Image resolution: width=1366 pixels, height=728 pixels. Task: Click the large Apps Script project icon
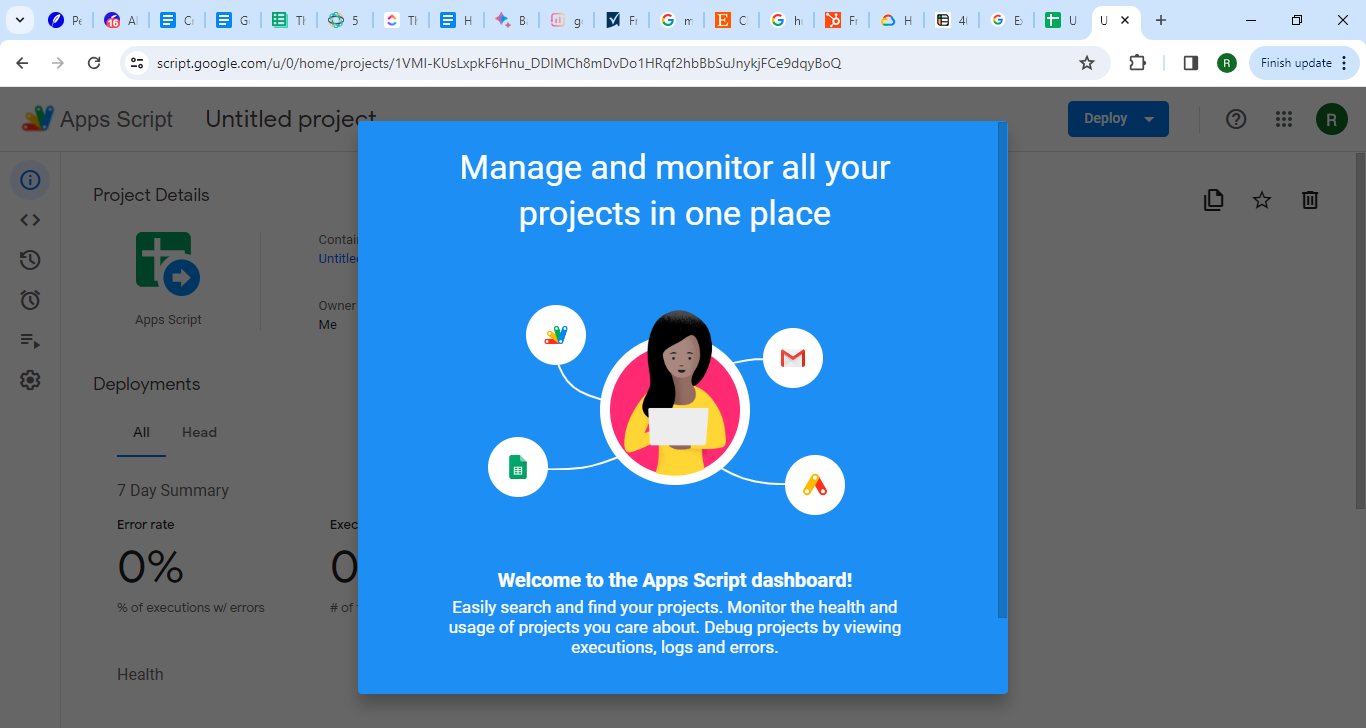click(168, 264)
